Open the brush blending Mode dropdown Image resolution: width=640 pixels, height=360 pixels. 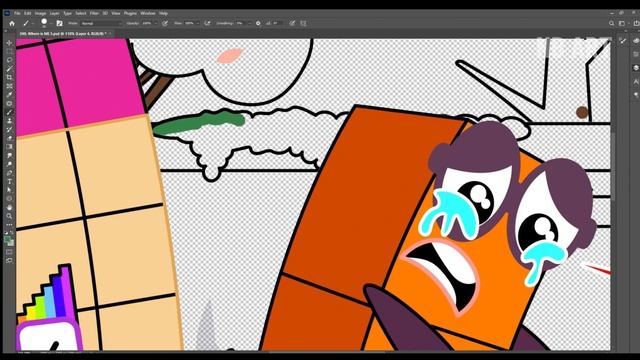tap(101, 23)
